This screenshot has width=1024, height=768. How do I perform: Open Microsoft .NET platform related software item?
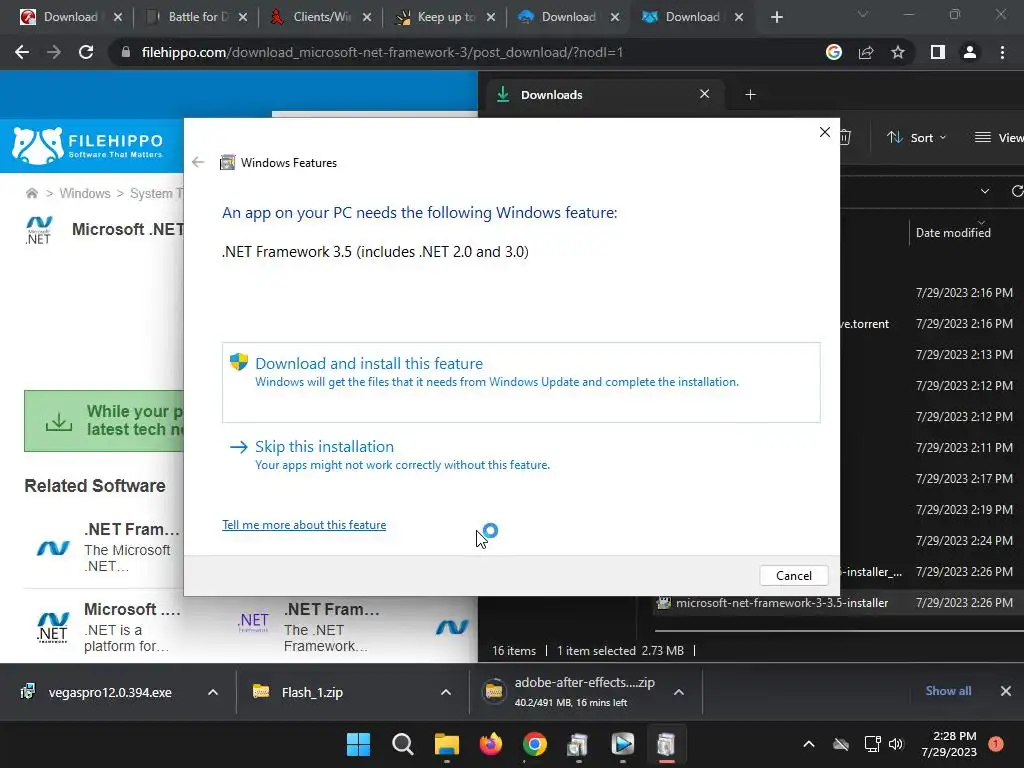click(104, 627)
